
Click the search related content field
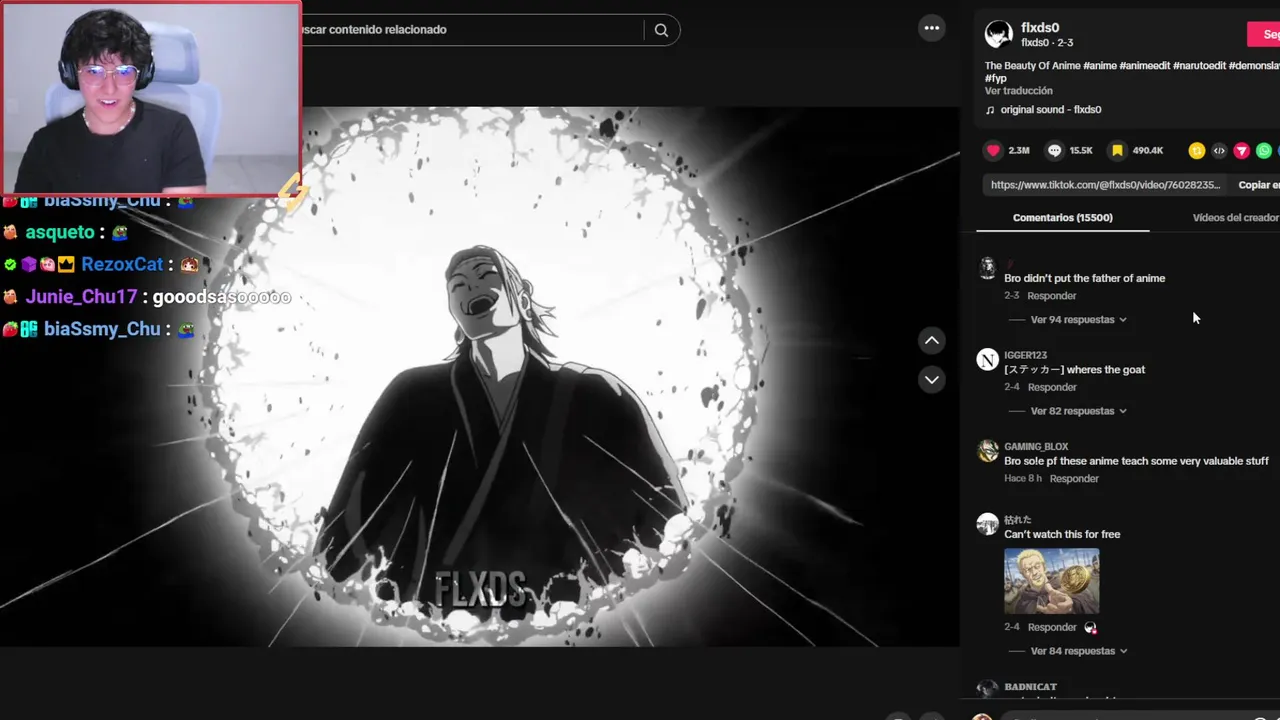(470, 30)
